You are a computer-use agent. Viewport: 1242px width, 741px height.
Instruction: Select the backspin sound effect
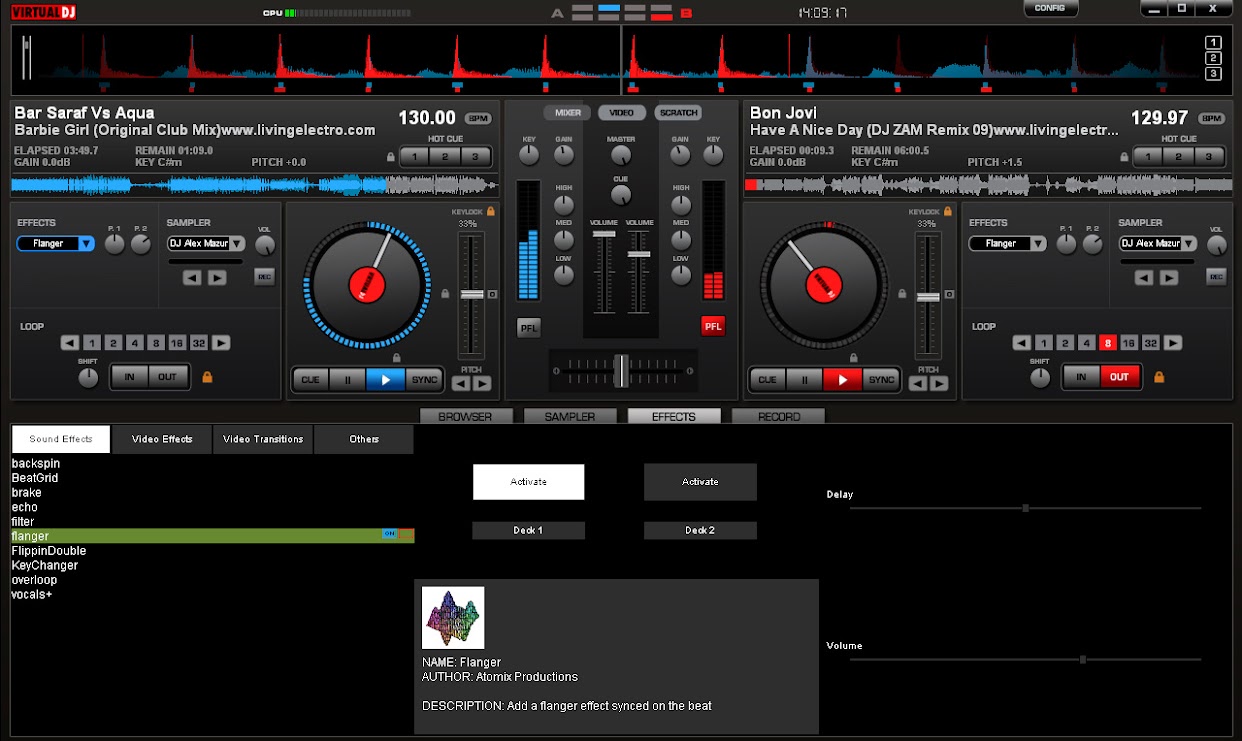tap(212, 464)
